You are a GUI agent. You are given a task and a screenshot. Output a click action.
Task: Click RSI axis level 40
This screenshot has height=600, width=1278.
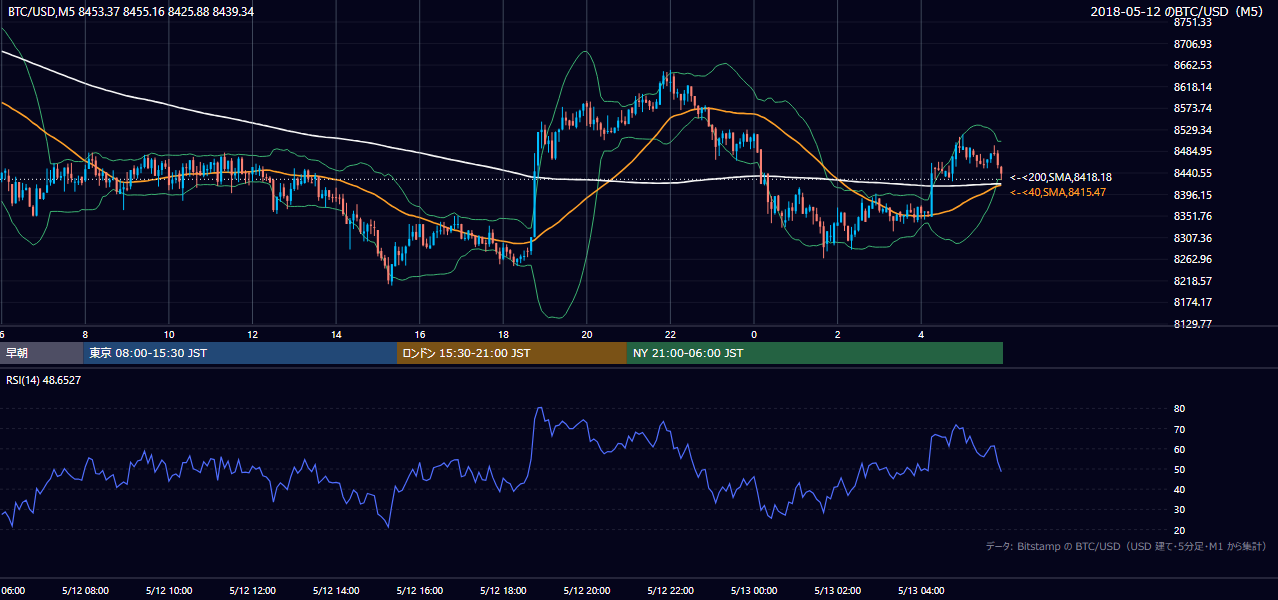pos(1179,489)
